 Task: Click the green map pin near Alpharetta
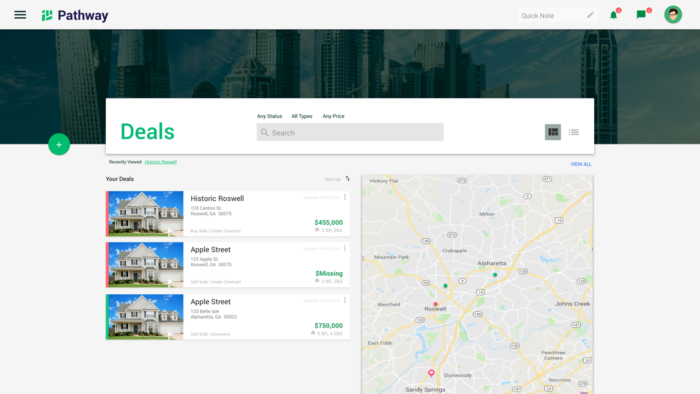495,275
